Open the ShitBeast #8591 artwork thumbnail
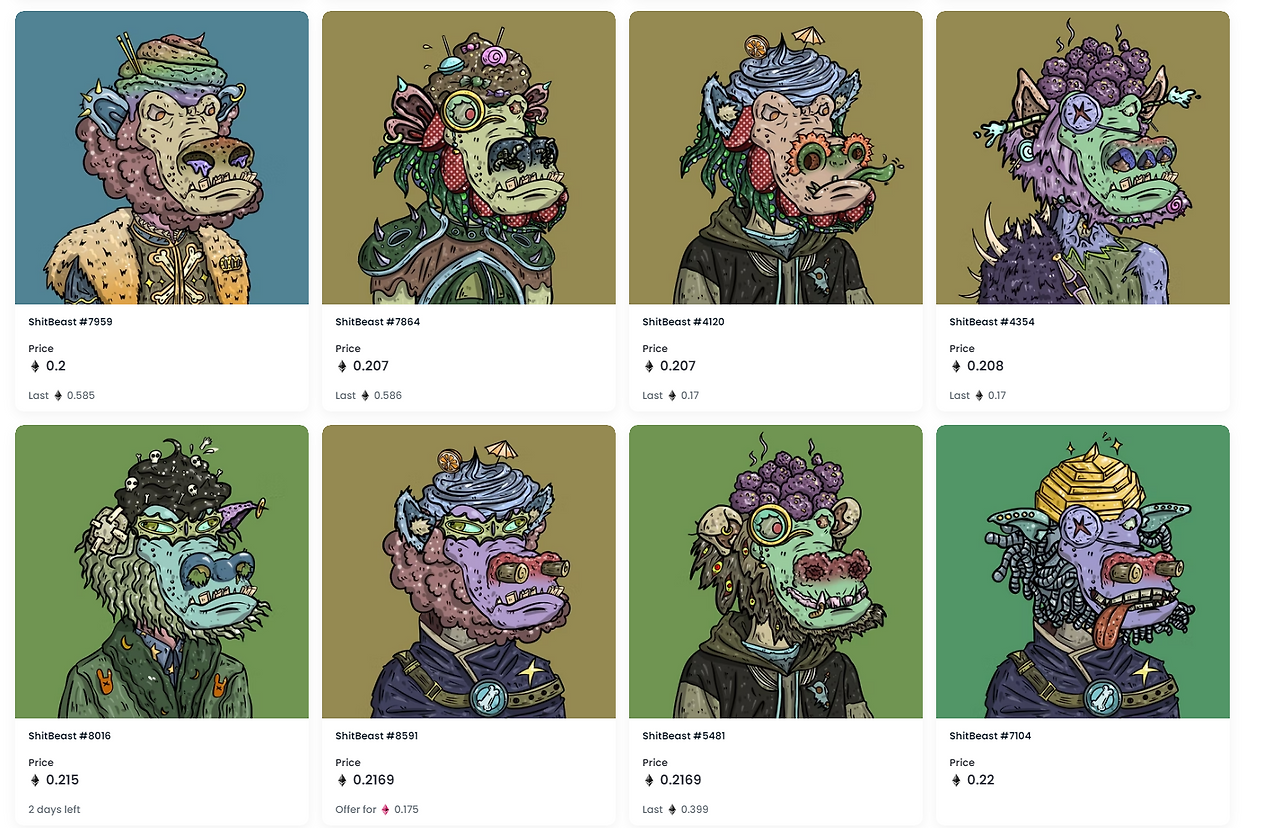This screenshot has width=1280, height=828. pos(469,571)
